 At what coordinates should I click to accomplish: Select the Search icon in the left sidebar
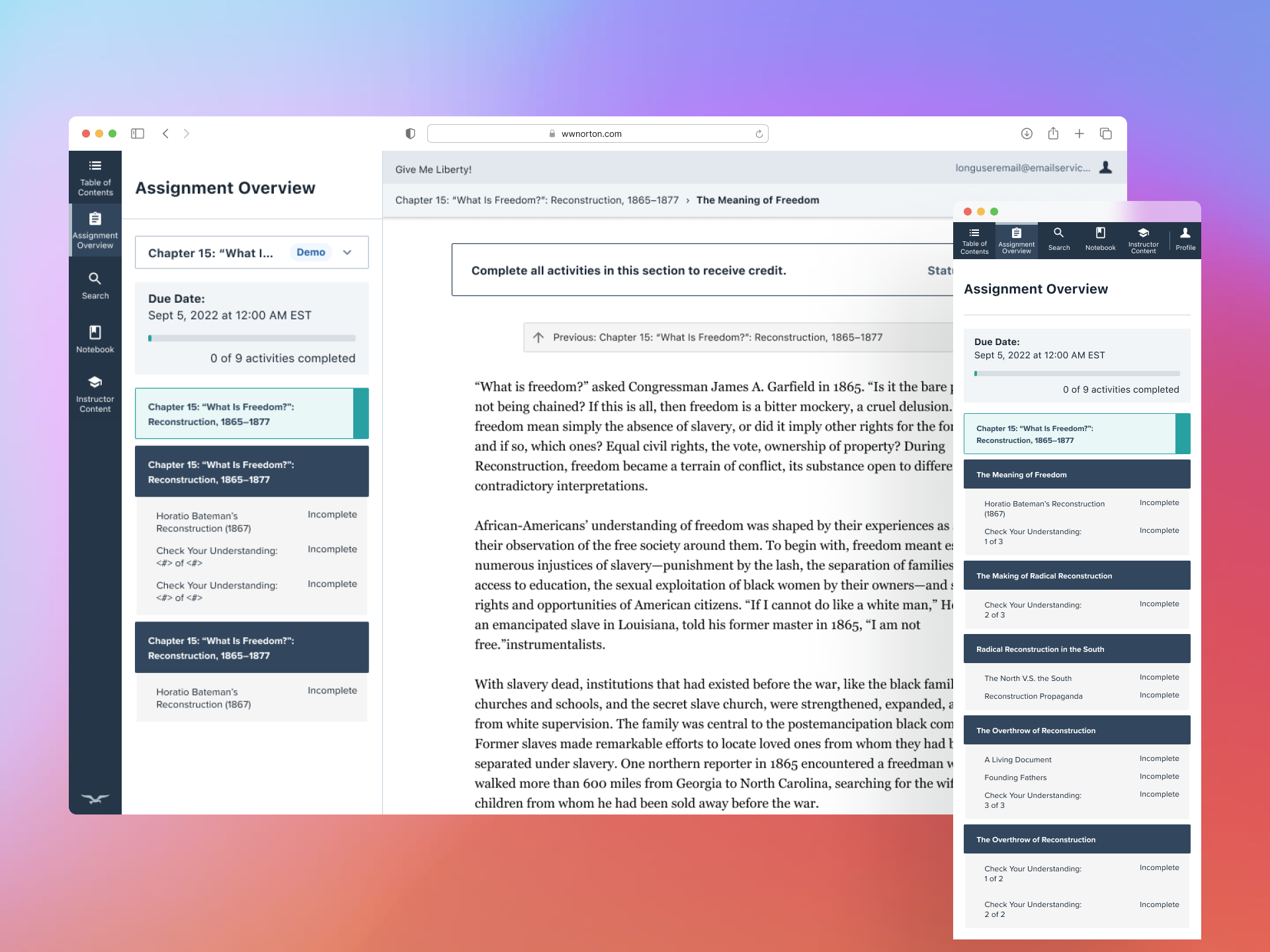click(95, 284)
